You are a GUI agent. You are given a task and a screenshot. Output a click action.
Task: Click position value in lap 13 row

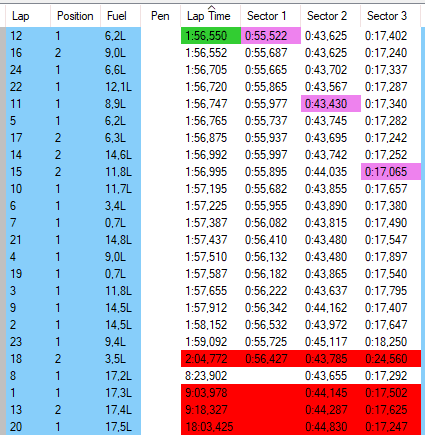pos(58,410)
